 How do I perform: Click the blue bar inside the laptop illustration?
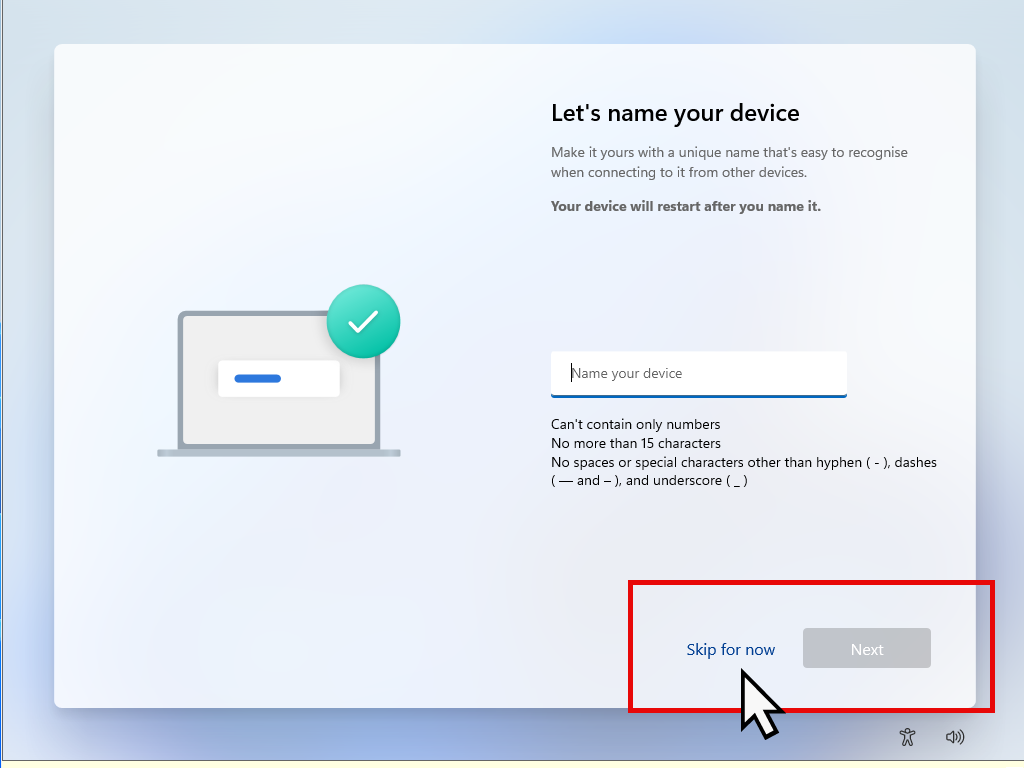(257, 379)
